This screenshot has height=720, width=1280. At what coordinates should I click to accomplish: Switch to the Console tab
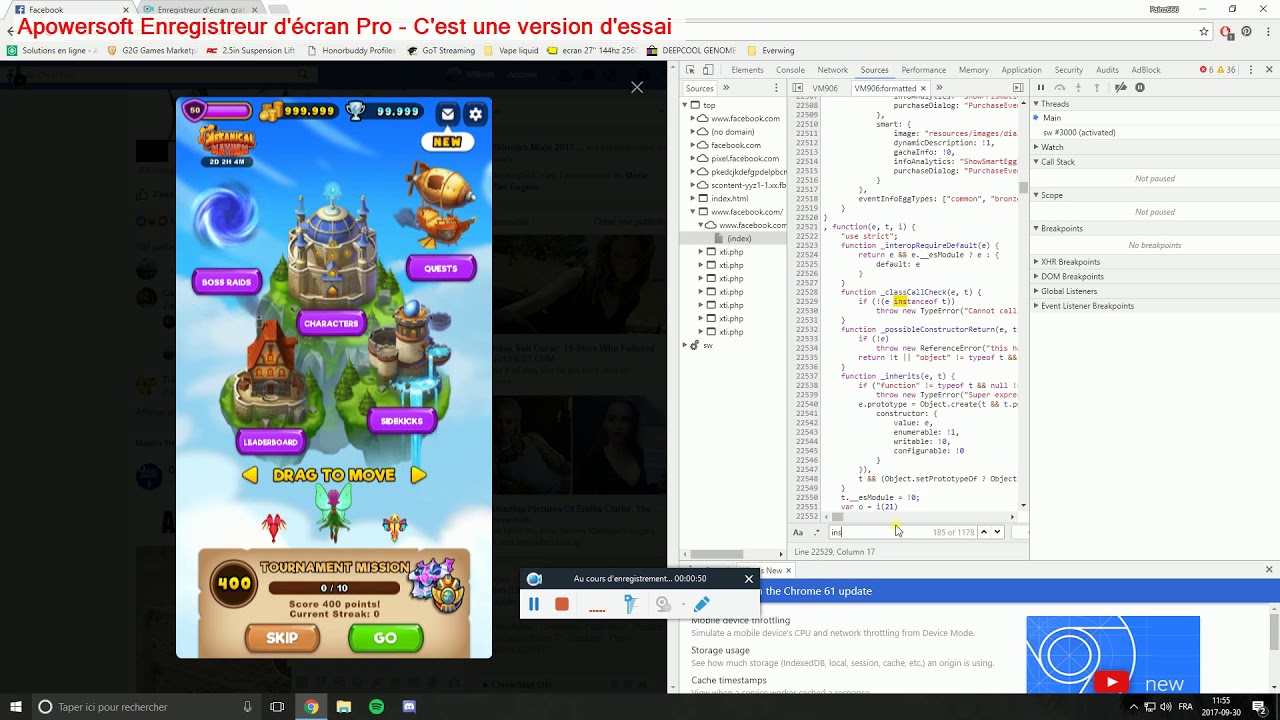click(790, 70)
